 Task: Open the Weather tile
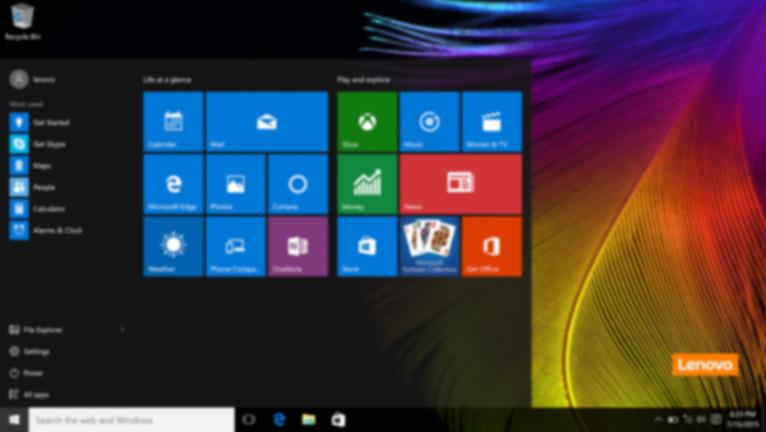point(173,246)
